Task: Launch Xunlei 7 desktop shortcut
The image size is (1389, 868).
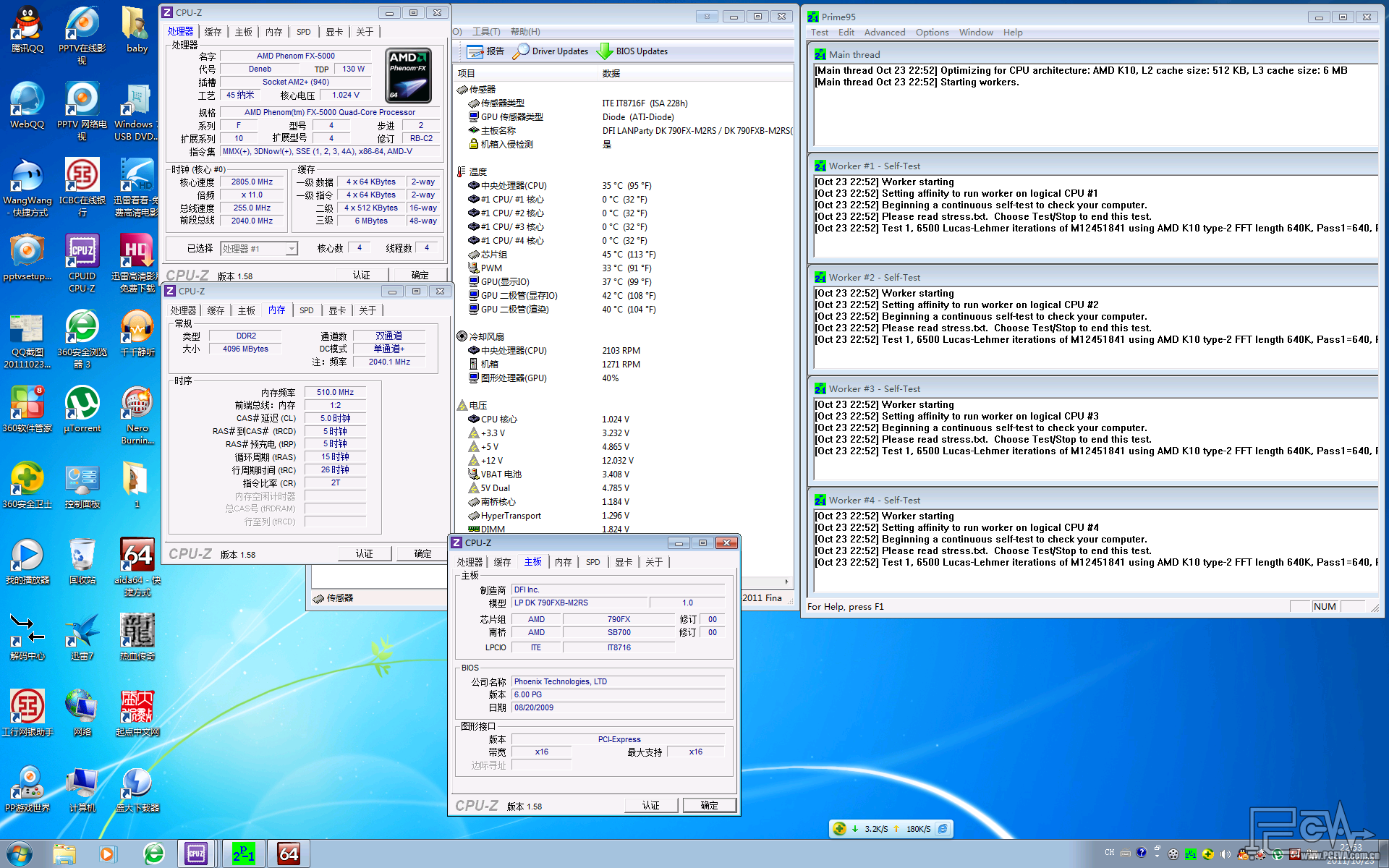Action: 82,638
